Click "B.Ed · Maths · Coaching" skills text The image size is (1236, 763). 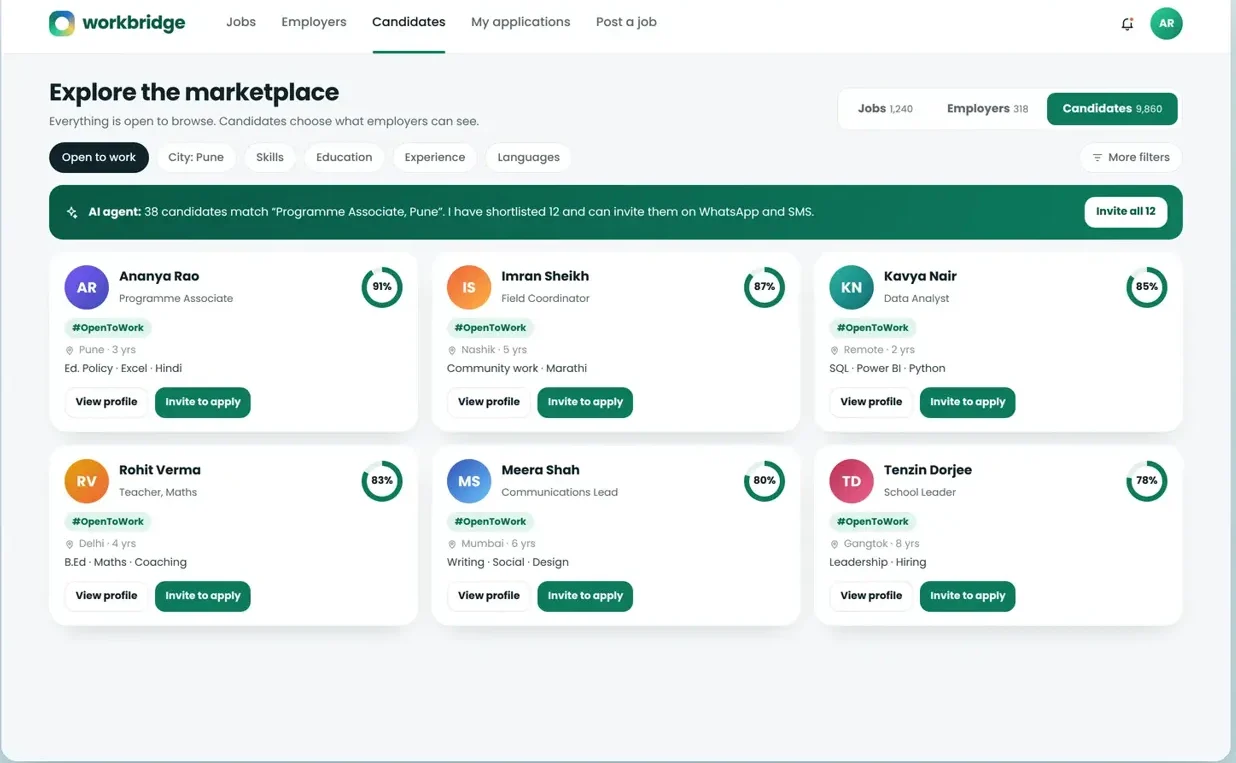(126, 563)
